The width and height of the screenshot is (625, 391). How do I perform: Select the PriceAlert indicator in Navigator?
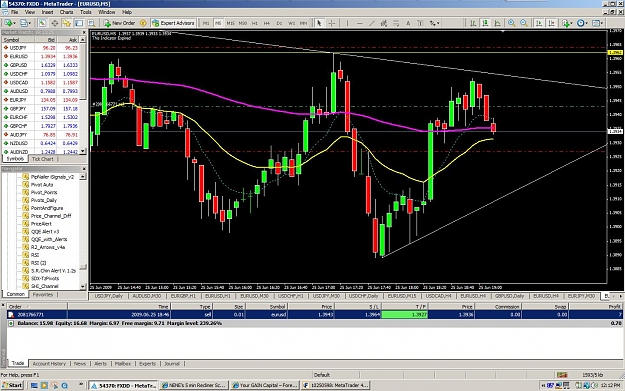[x=41, y=224]
